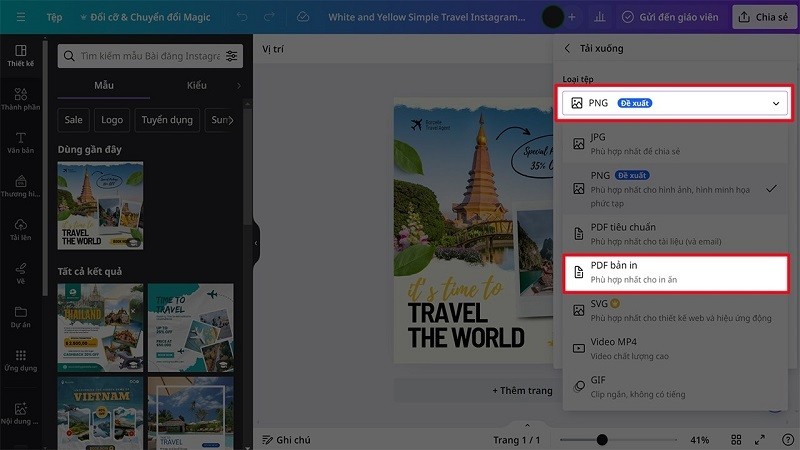Open grid view pages icon
This screenshot has height=450, width=800.
[736, 440]
